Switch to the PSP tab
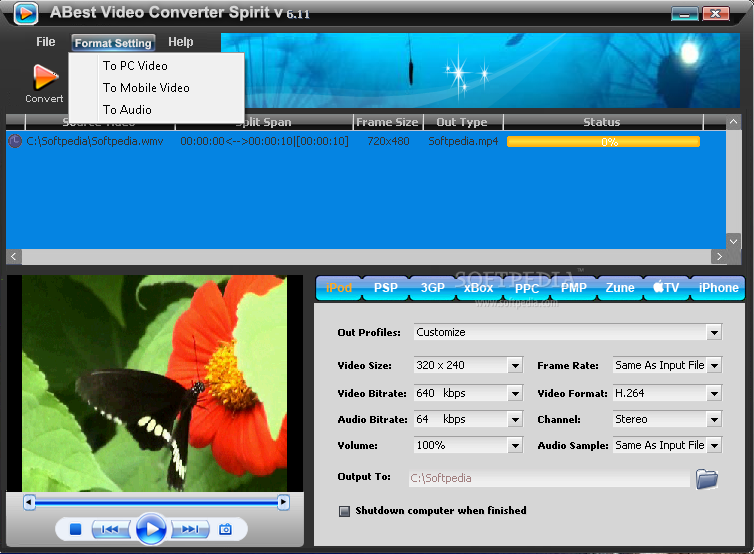The image size is (754, 554). pos(386,288)
